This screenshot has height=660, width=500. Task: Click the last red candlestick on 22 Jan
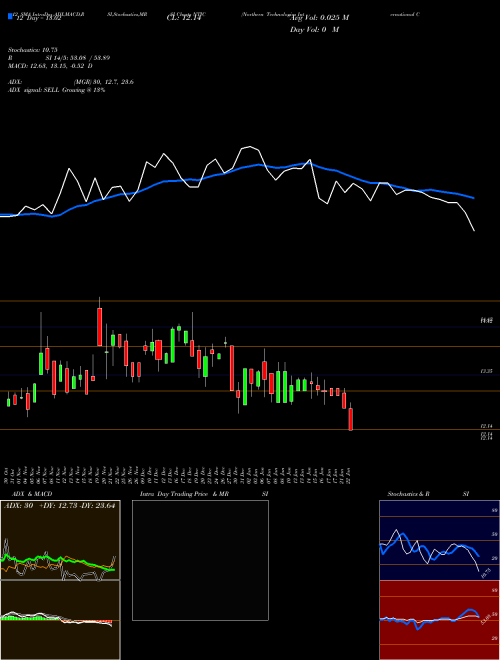[x=351, y=419]
